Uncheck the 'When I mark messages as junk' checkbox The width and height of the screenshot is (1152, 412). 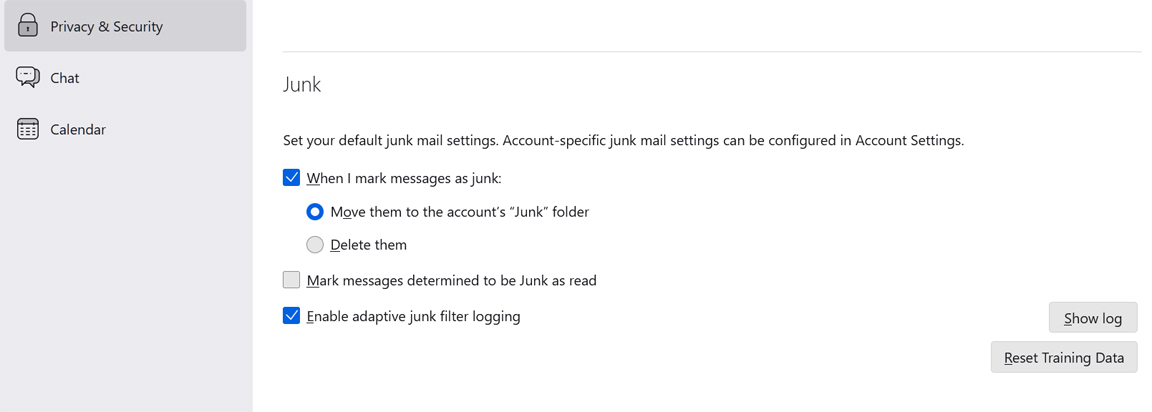(292, 178)
